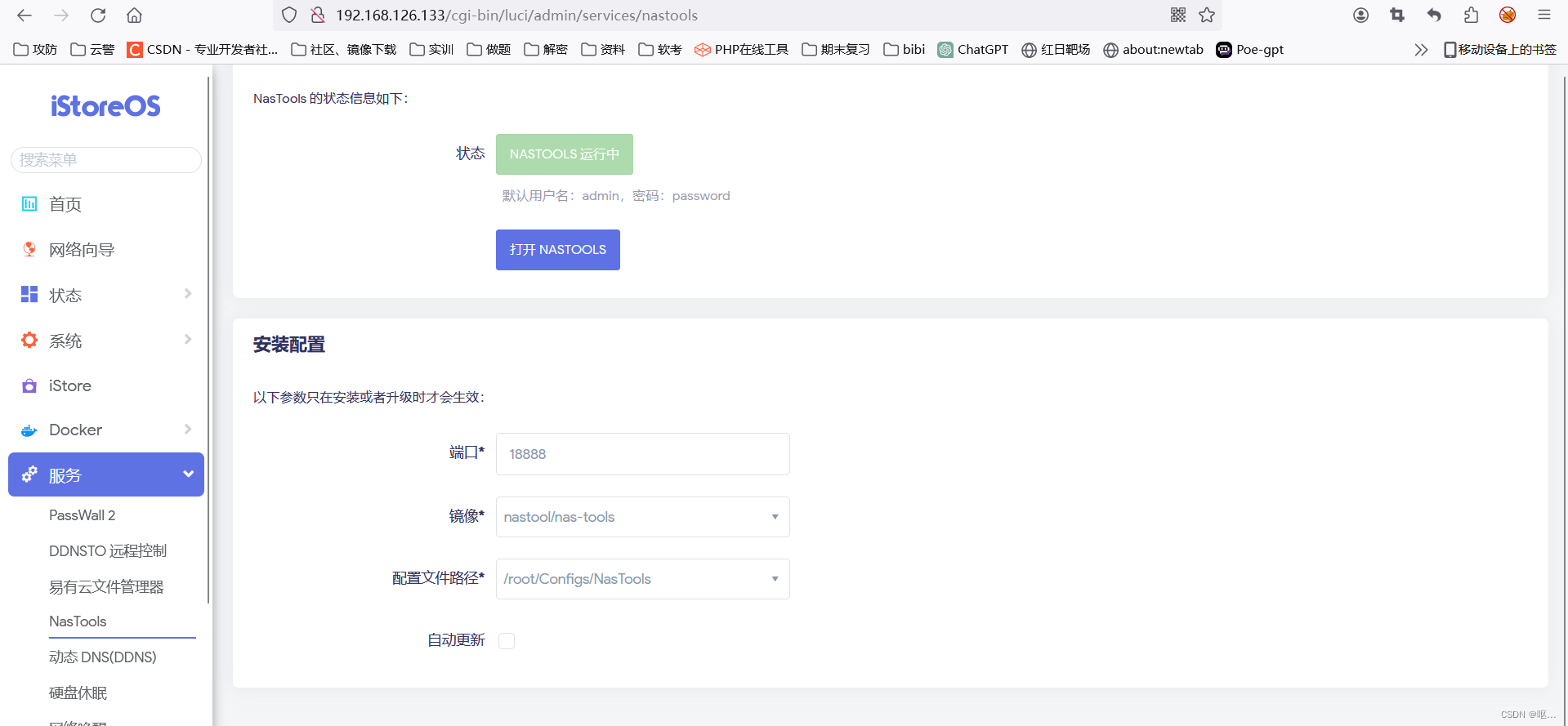Viewport: 1568px width, 726px height.
Task: Focus the 搜索菜单 search field
Action: tap(106, 160)
